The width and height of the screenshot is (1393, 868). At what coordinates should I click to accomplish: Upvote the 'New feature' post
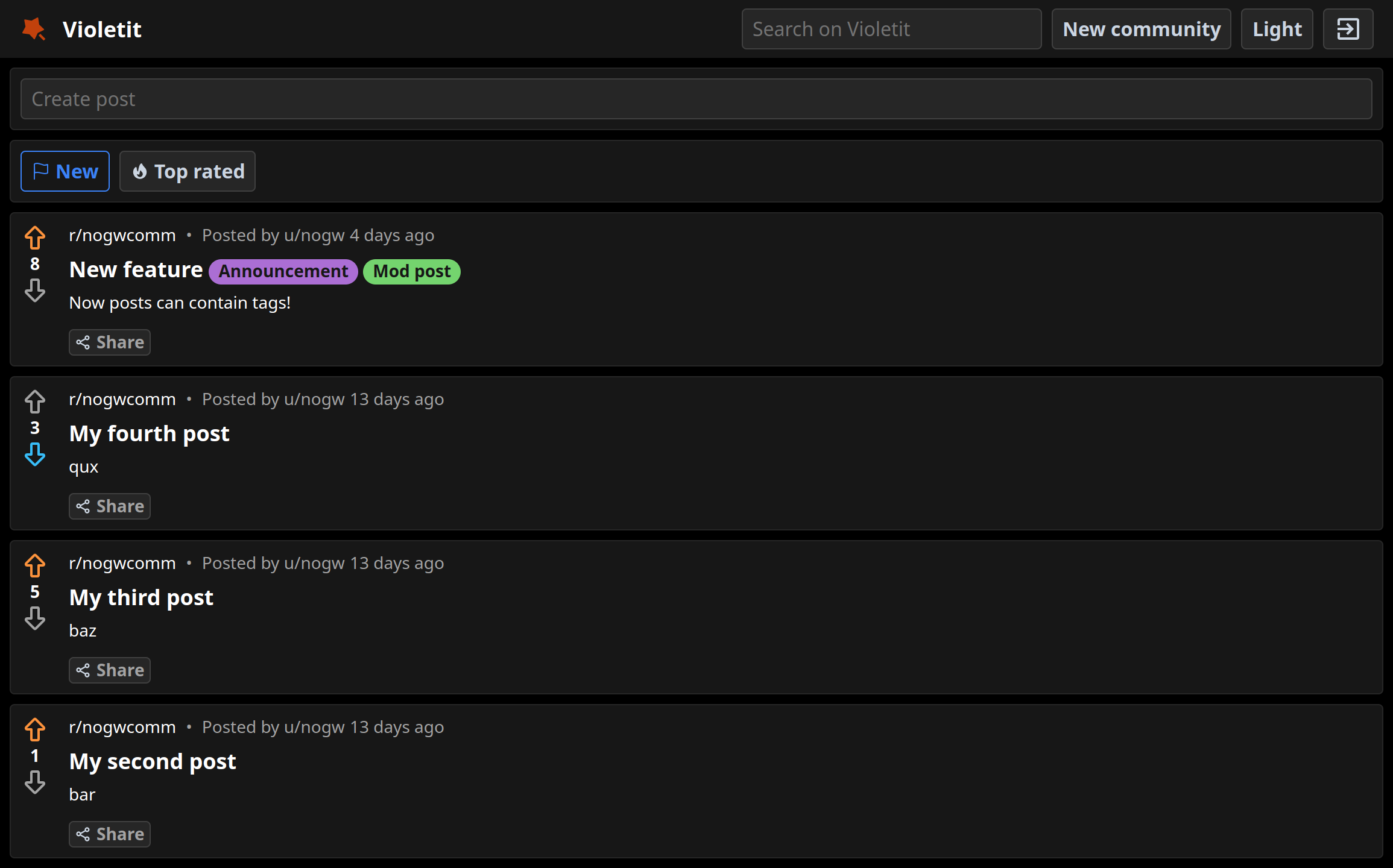tap(35, 237)
